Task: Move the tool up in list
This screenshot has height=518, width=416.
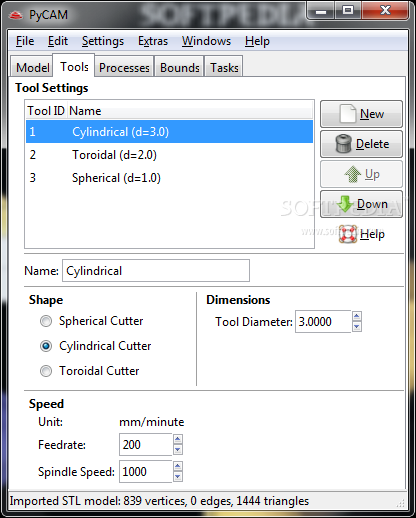Action: [x=361, y=174]
